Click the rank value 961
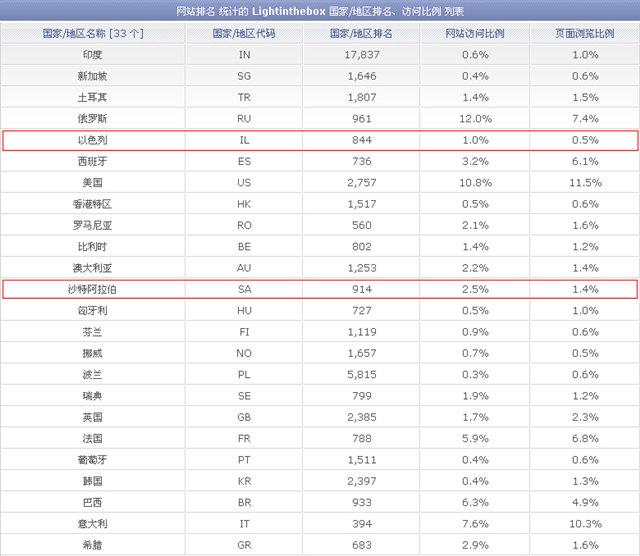 tap(362, 119)
